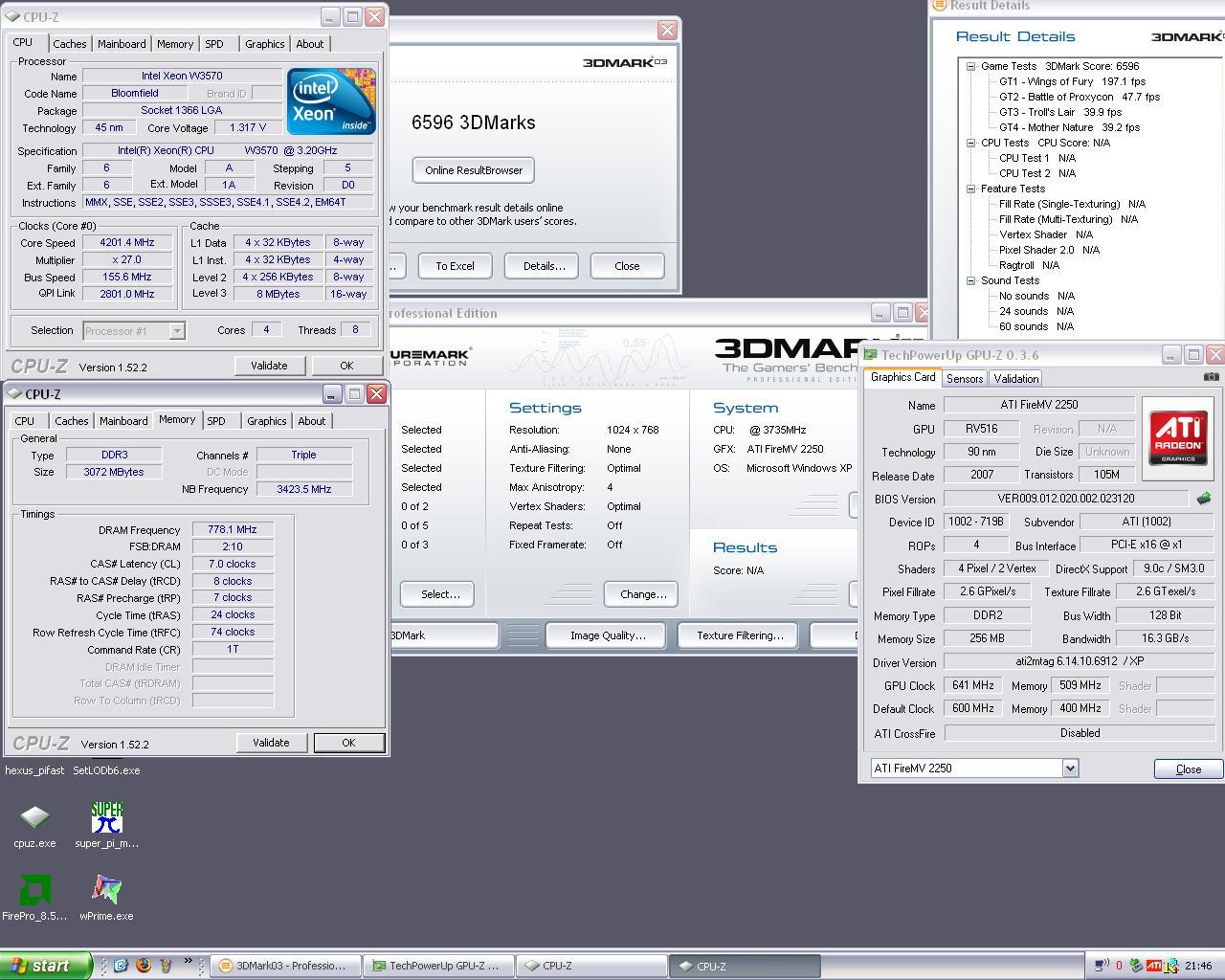
Task: Click the third quick launch icon
Action: (x=166, y=966)
